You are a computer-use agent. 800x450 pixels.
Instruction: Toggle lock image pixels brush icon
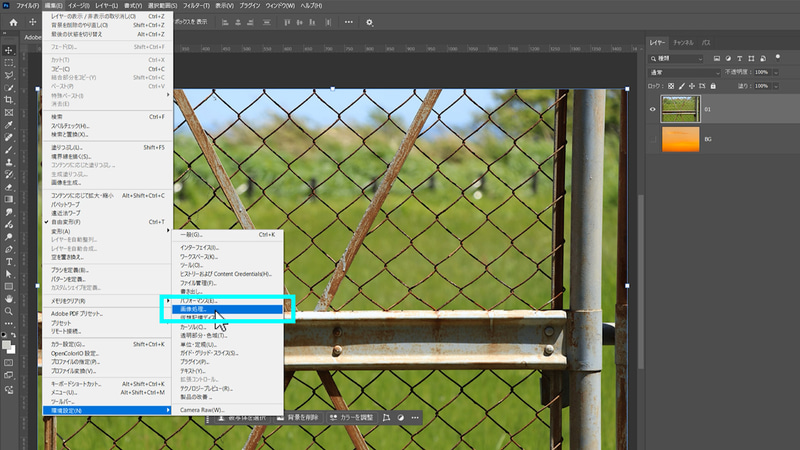pos(682,86)
